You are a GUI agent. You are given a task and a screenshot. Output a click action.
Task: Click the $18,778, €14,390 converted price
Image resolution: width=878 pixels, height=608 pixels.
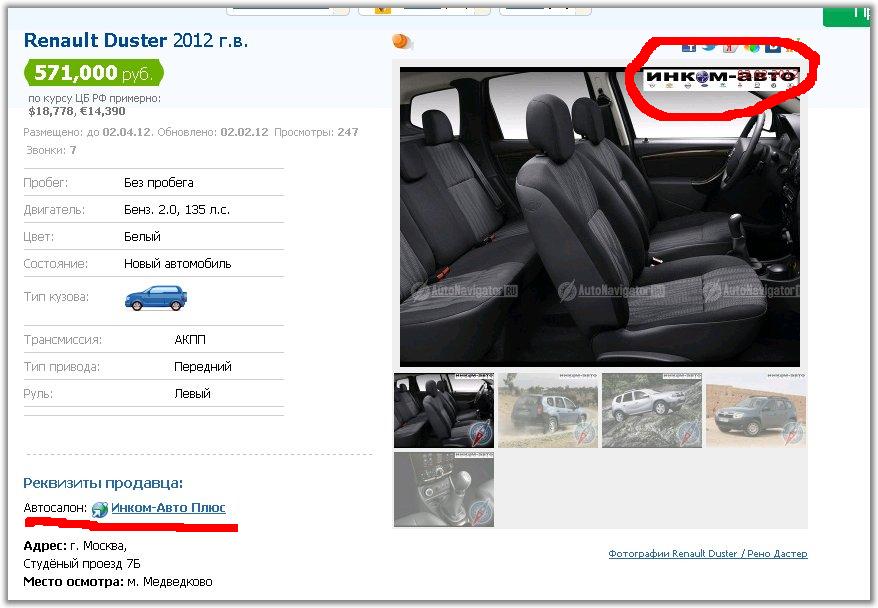tap(77, 111)
